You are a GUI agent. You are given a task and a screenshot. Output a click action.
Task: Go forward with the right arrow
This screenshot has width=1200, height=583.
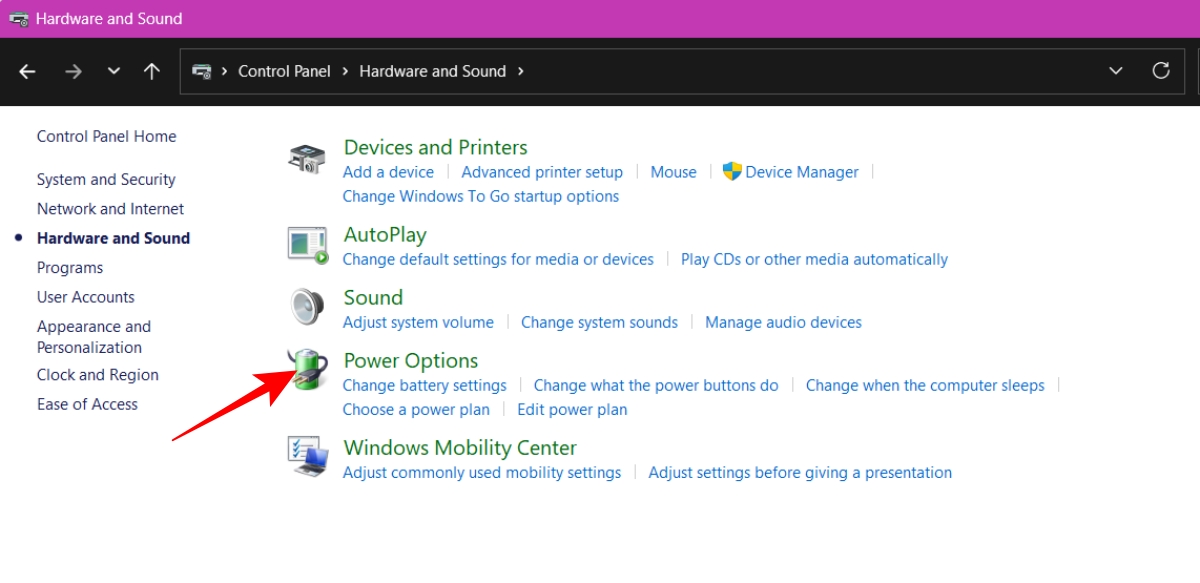point(73,71)
